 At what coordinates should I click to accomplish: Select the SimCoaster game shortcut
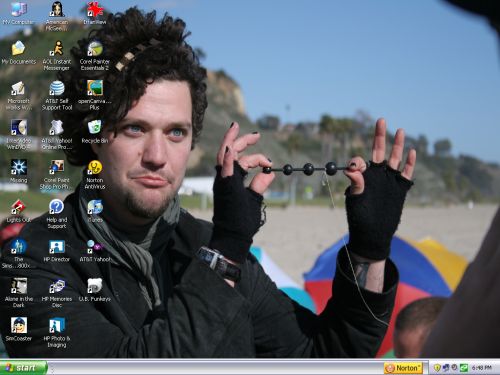[x=19, y=329]
